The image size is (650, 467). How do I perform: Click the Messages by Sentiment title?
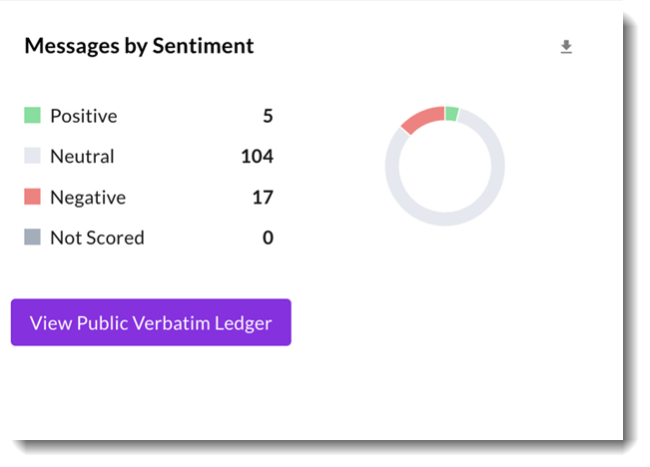pos(139,46)
